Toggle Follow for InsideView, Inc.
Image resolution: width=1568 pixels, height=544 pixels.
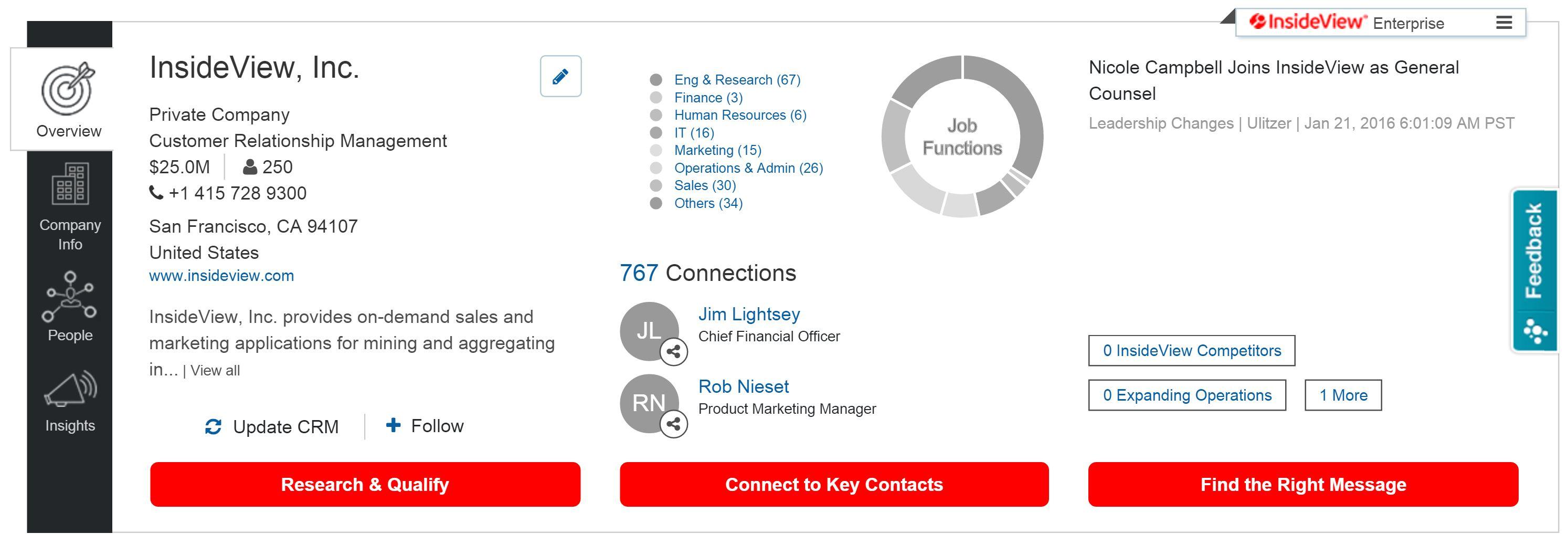[x=425, y=426]
